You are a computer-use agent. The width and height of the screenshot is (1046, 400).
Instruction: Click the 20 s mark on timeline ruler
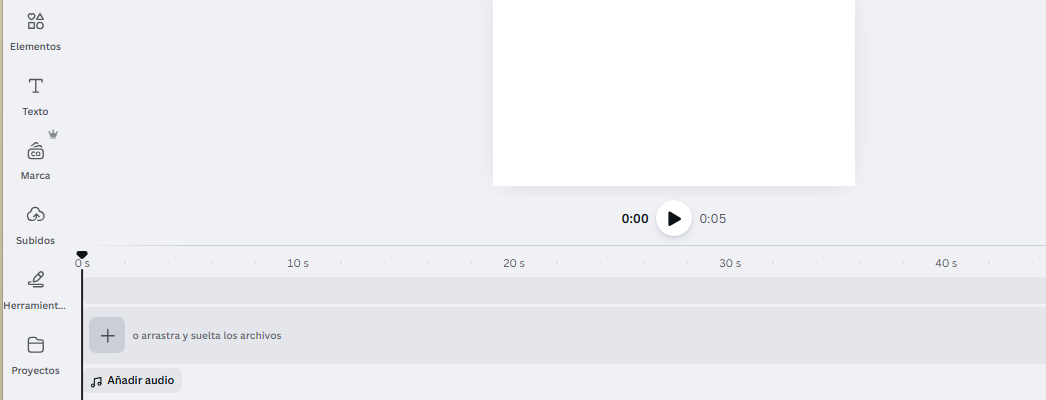click(x=514, y=263)
